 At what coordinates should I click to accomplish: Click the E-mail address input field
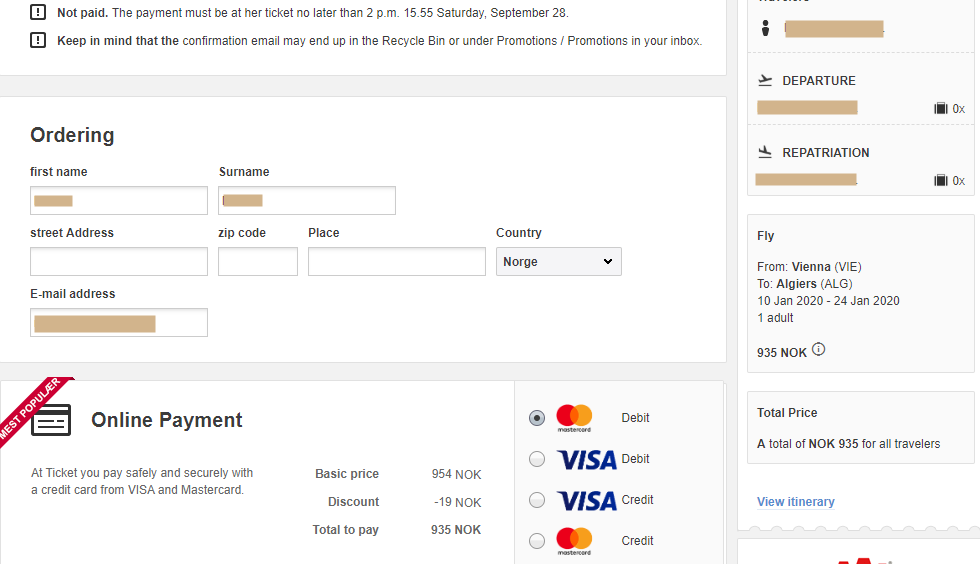119,323
